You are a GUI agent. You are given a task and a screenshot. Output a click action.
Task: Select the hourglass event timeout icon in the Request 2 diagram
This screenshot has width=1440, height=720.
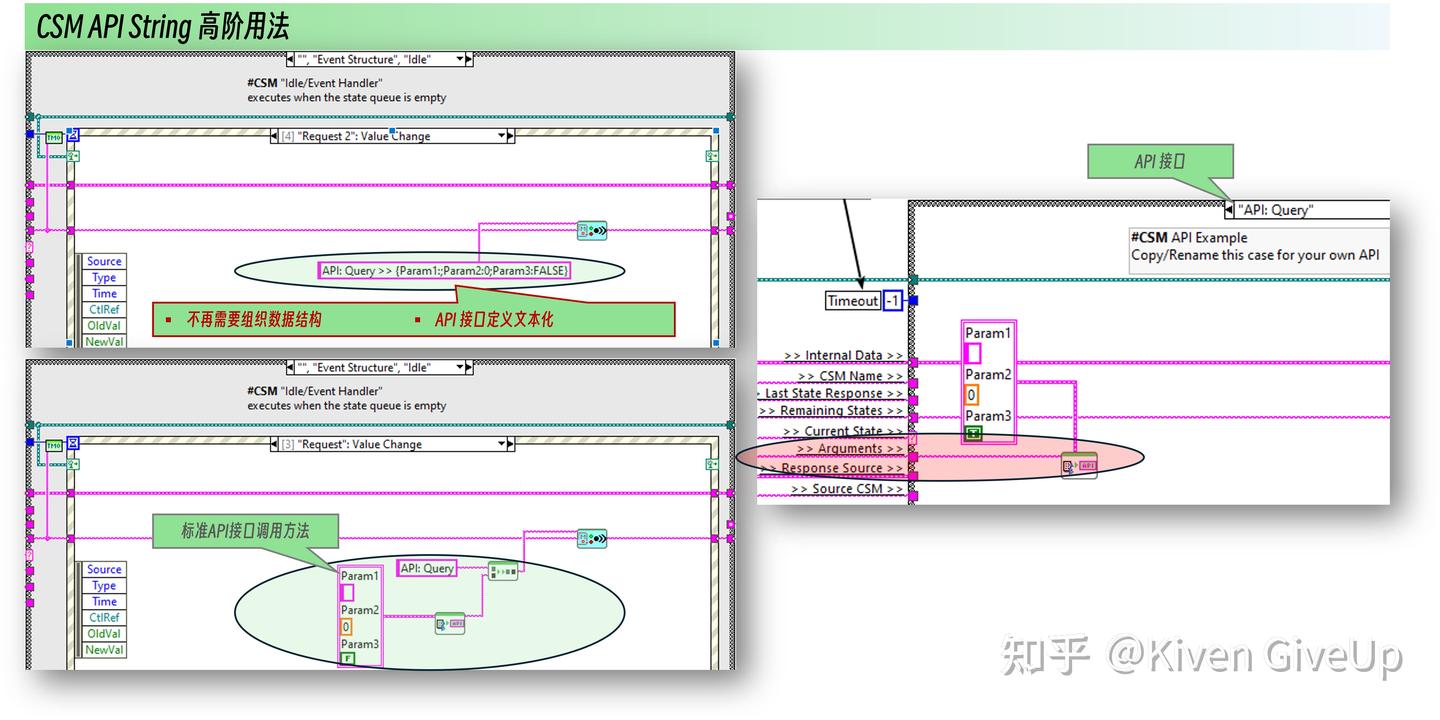[x=73, y=137]
